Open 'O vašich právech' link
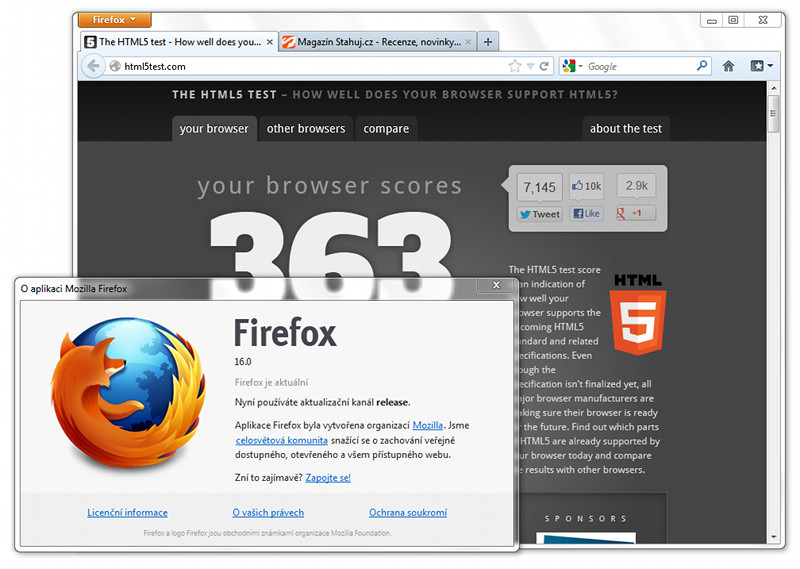Screen dimensions: 800x569 pos(268,512)
